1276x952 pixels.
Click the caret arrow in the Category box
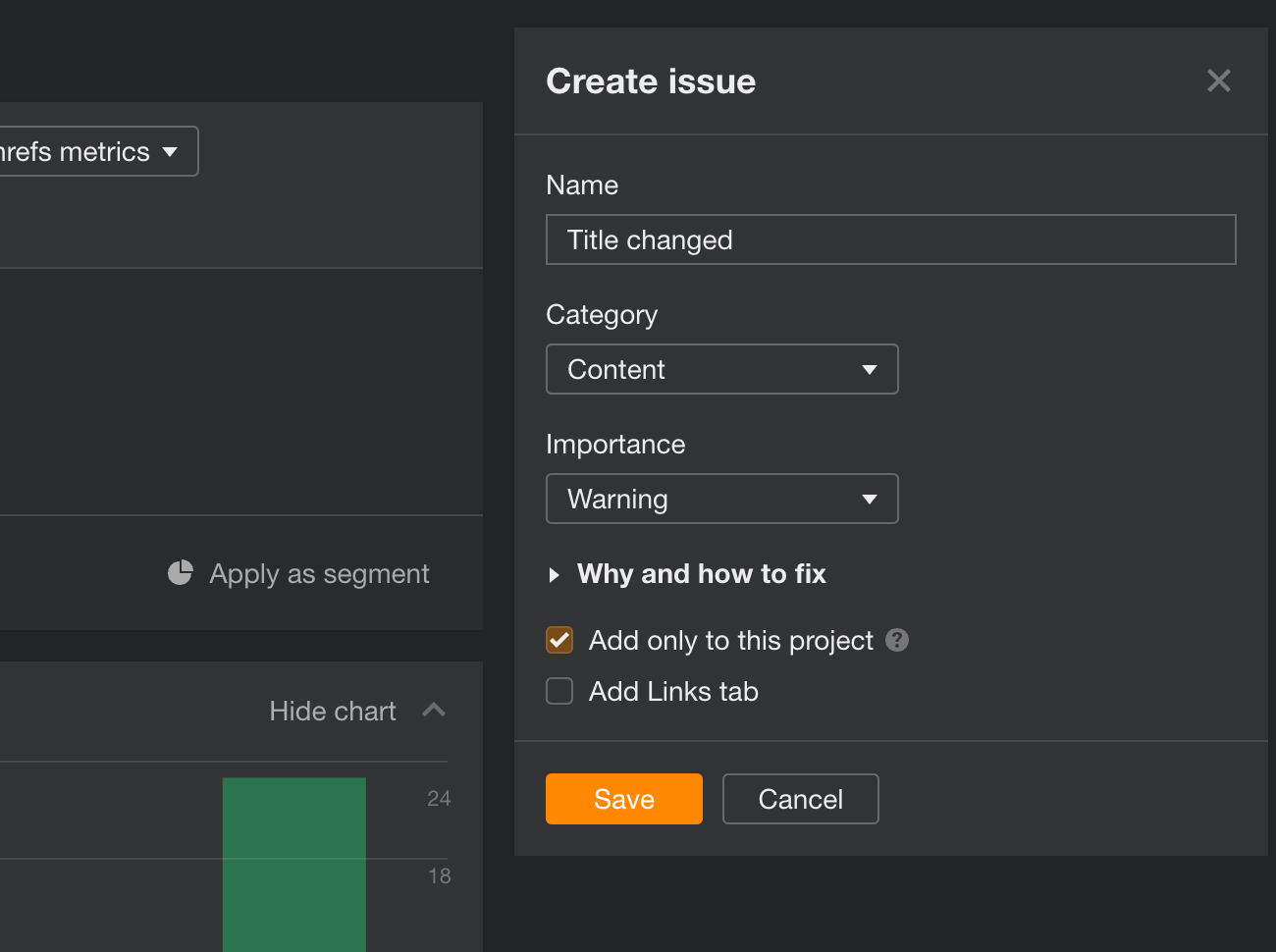click(869, 370)
